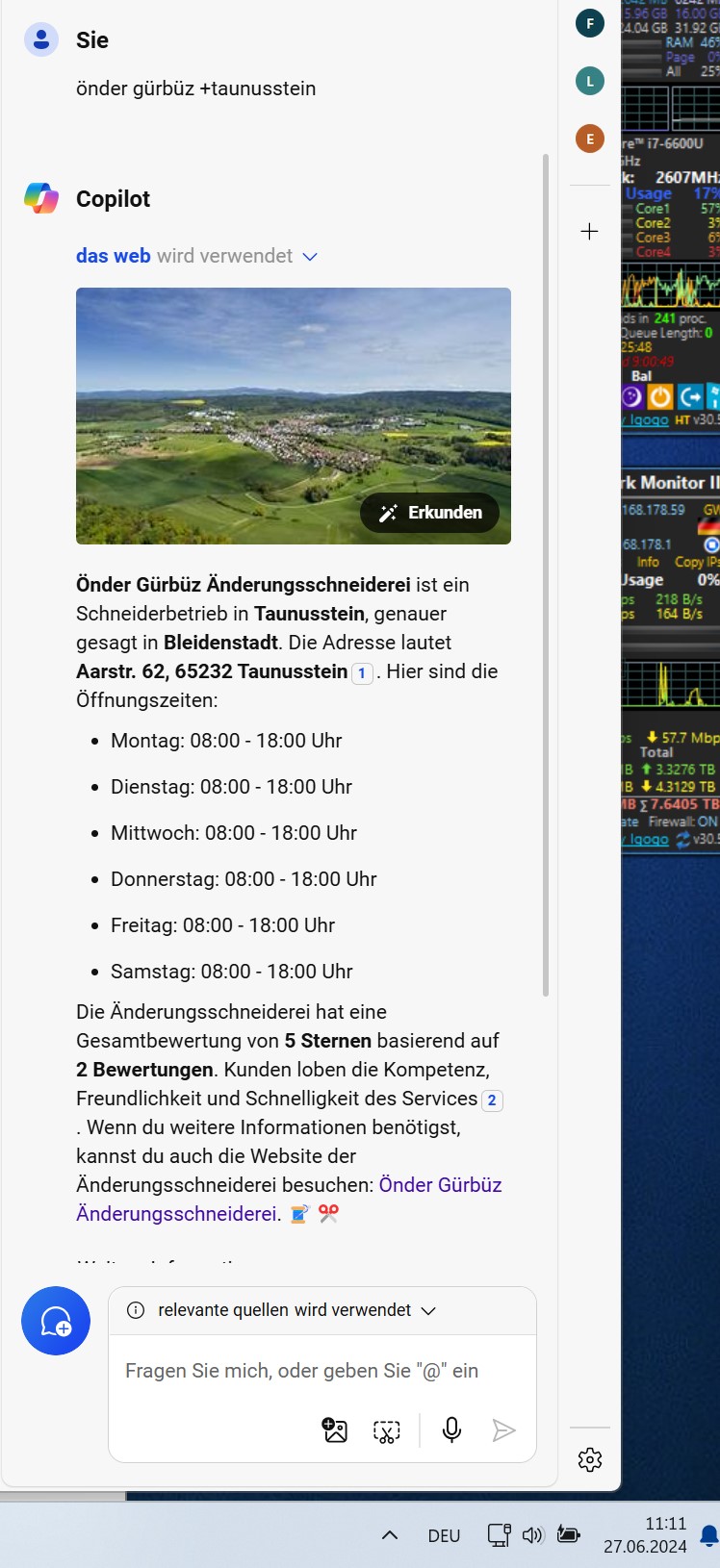The height and width of the screenshot is (1568, 720).
Task: Click the purple icon in the CPU gadget
Action: pos(632,396)
